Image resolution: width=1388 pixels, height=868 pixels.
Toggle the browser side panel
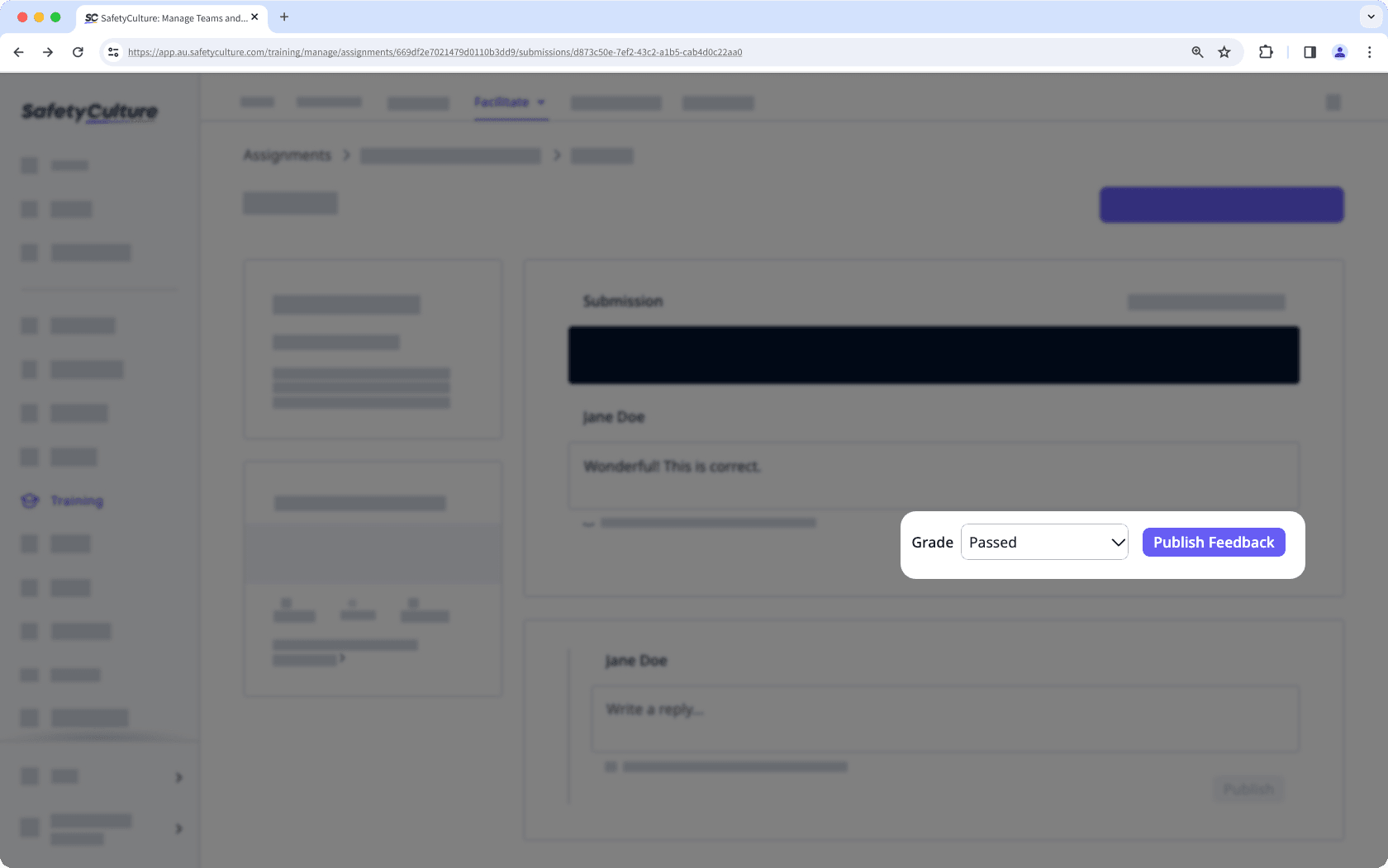click(1309, 51)
